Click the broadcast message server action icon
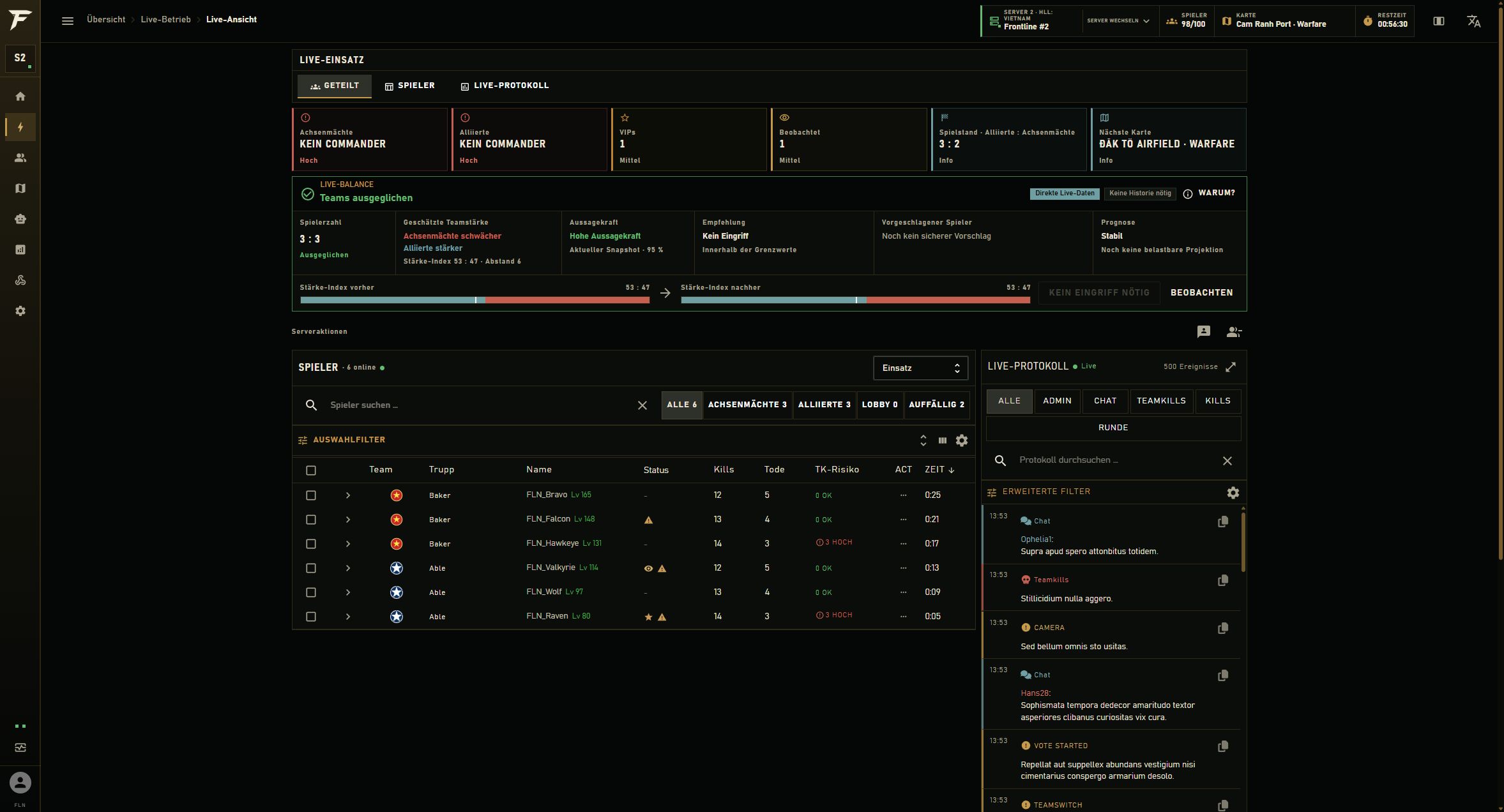 [1204, 331]
